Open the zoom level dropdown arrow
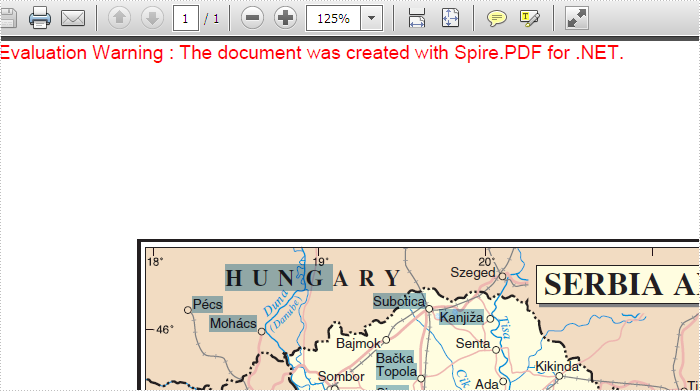The height and width of the screenshot is (391, 700). click(371, 19)
